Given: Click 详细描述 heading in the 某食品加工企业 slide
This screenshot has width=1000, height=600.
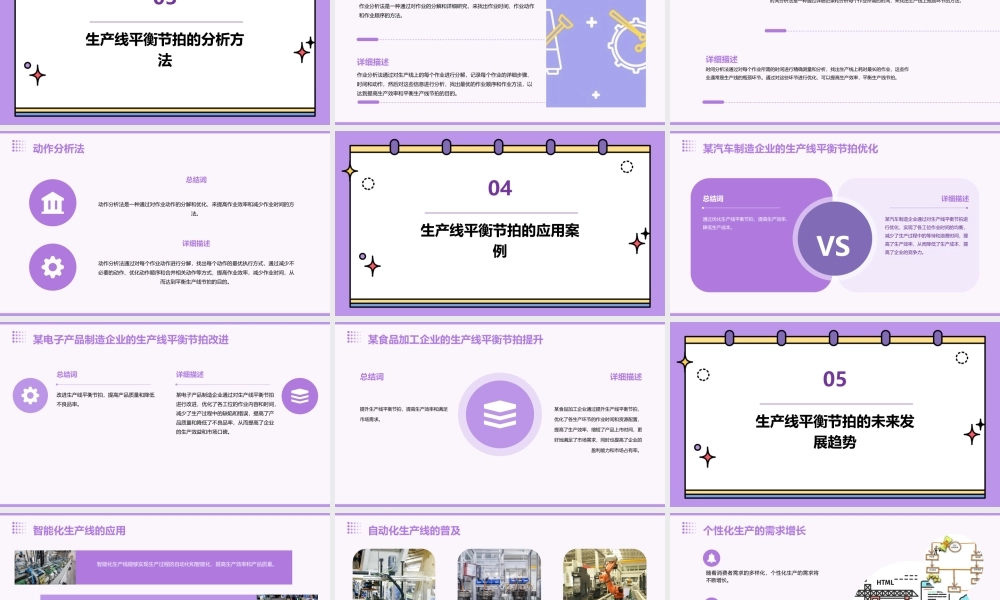Looking at the screenshot, I should 626,377.
